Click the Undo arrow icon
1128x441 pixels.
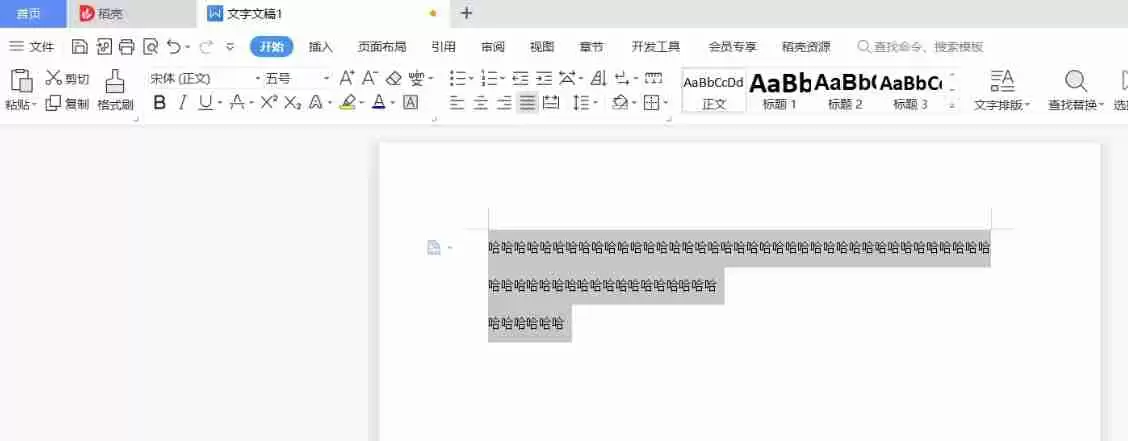click(174, 47)
